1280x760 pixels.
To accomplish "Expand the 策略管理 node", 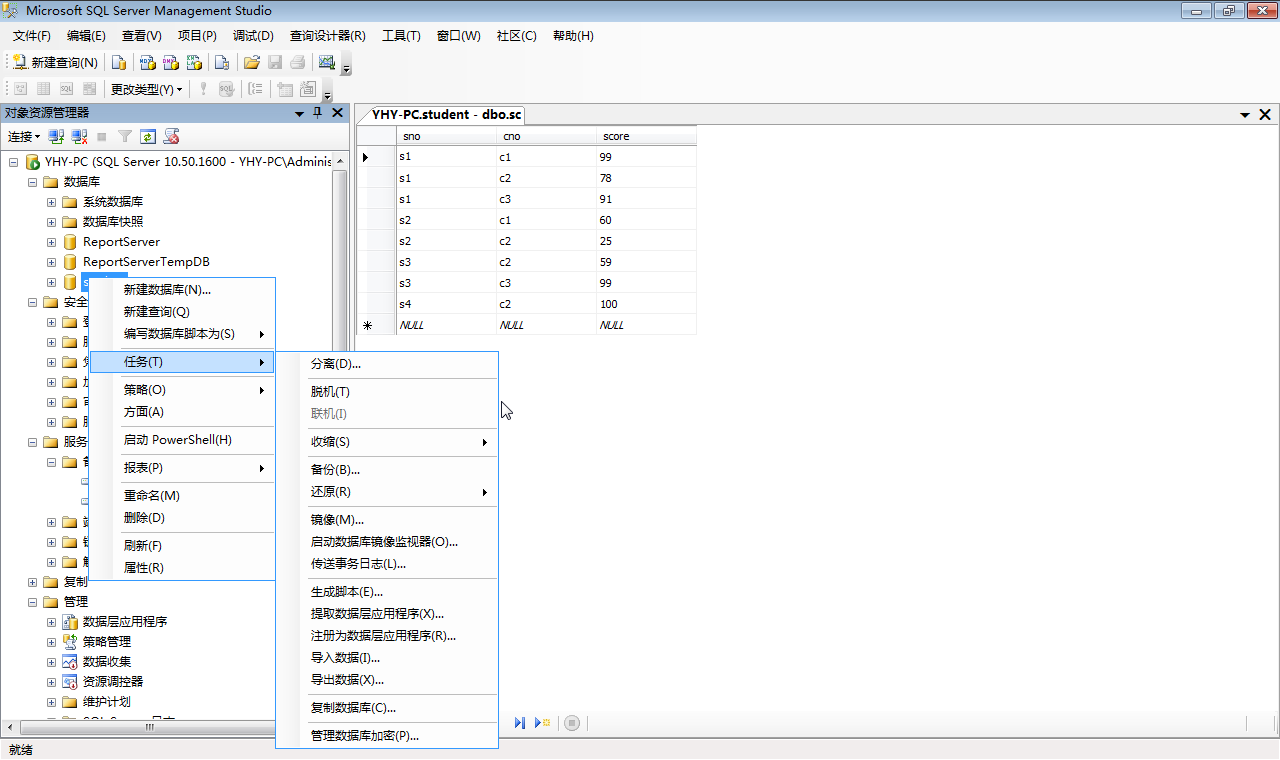I will (x=52, y=642).
